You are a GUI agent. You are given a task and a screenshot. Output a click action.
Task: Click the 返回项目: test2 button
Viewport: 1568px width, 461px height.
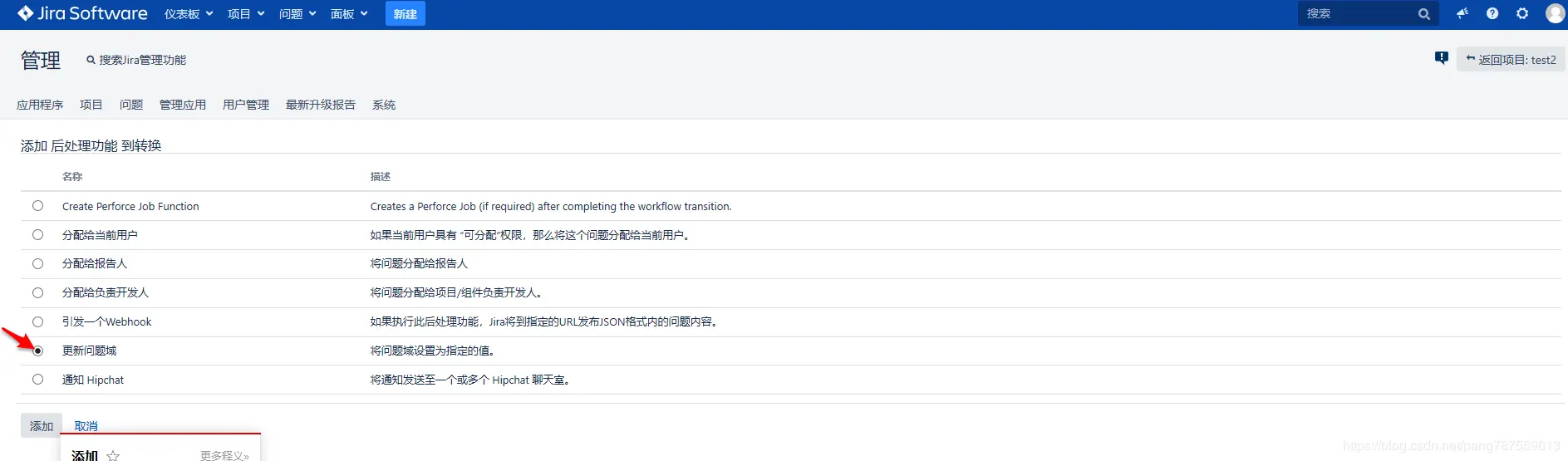(x=1511, y=60)
